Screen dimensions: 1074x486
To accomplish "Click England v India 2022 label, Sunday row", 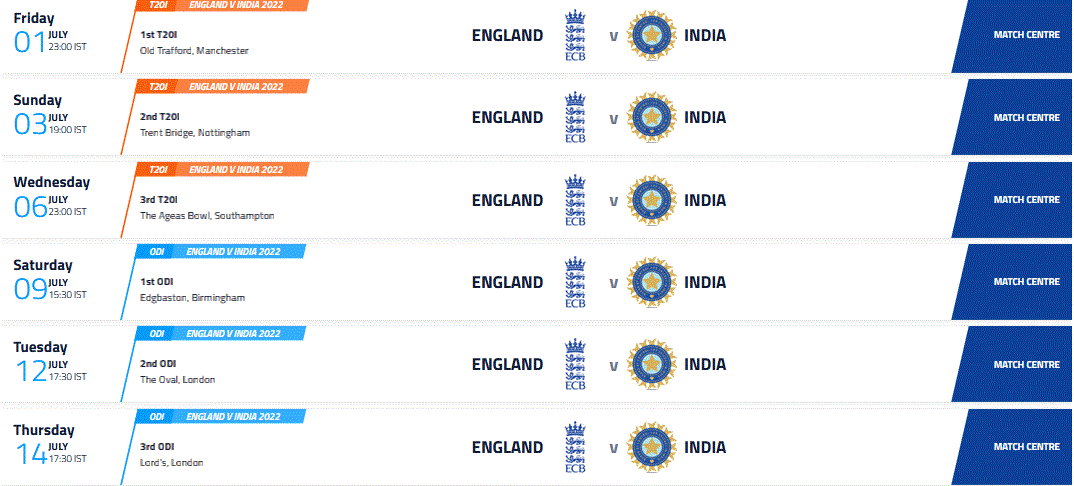I will [237, 86].
